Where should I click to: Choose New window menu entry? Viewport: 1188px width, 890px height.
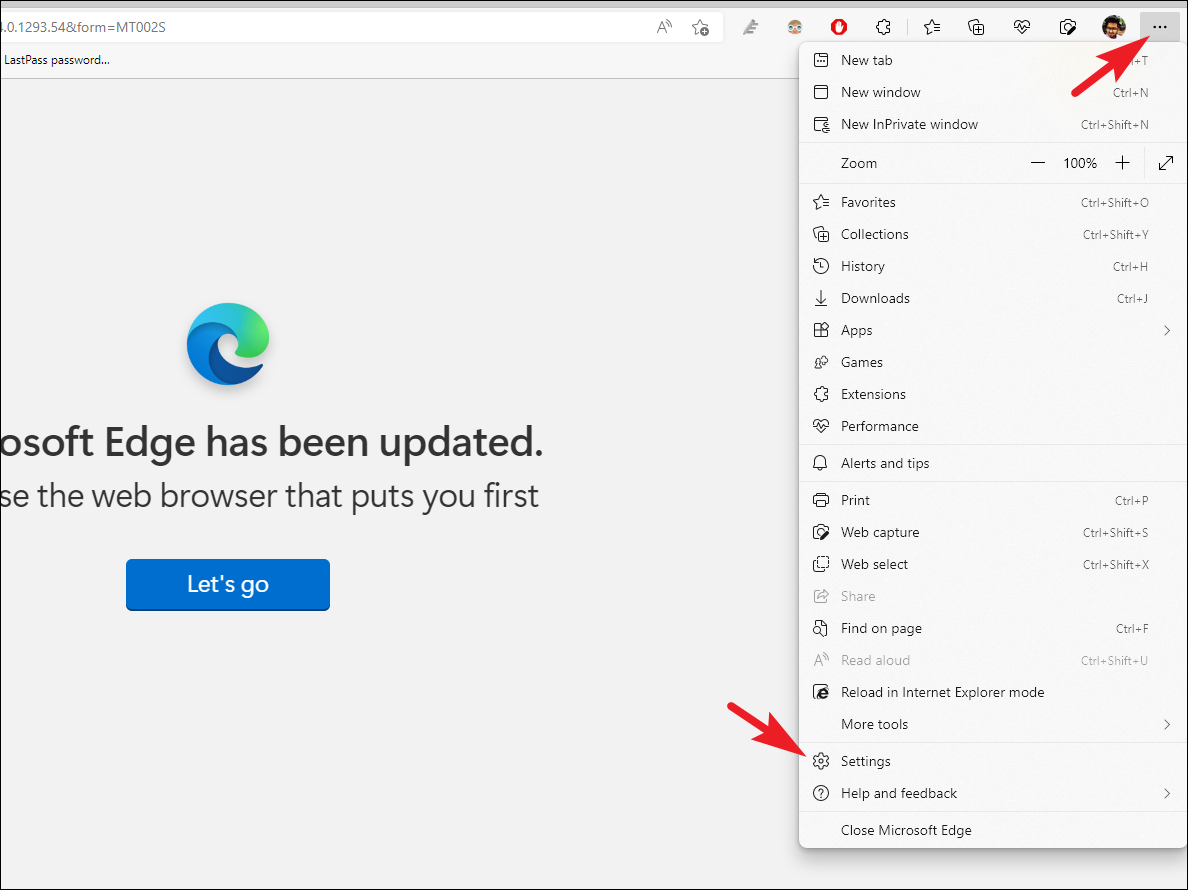(x=993, y=92)
